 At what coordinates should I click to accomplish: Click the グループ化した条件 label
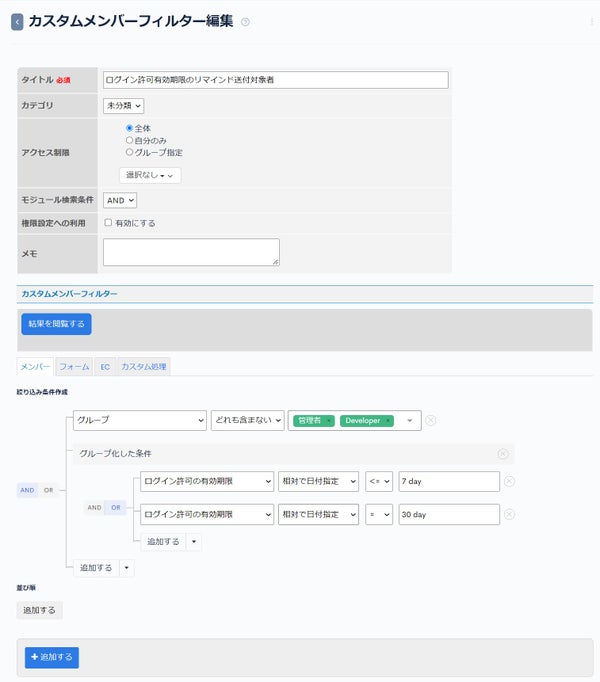(115, 454)
